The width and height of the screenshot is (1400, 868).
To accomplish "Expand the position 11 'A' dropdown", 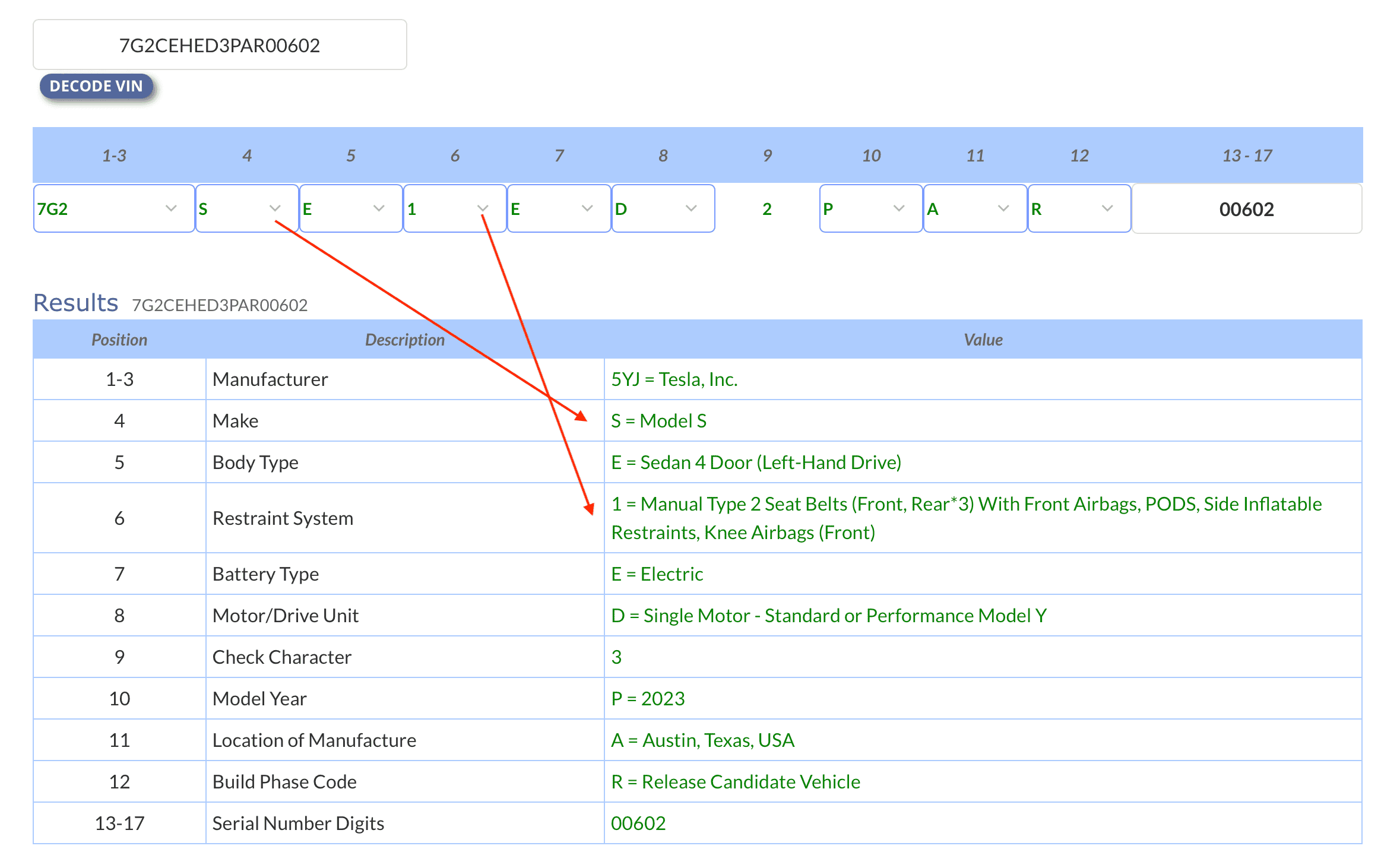I will (975, 208).
